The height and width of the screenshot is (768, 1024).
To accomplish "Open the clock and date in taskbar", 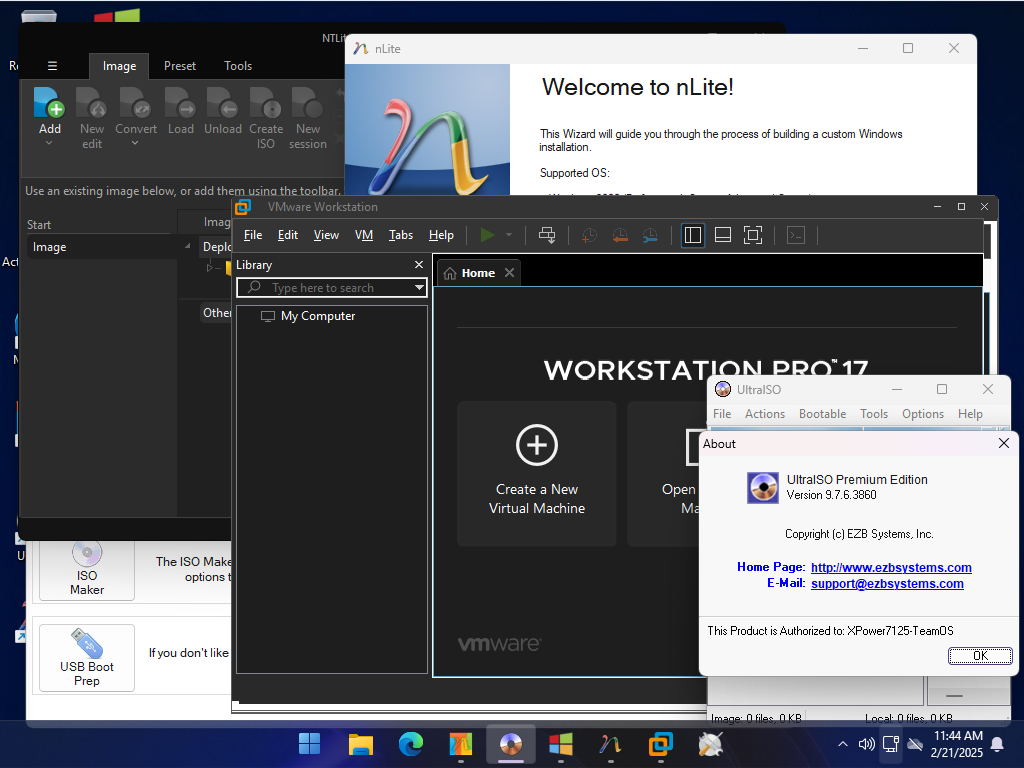I will tap(957, 744).
